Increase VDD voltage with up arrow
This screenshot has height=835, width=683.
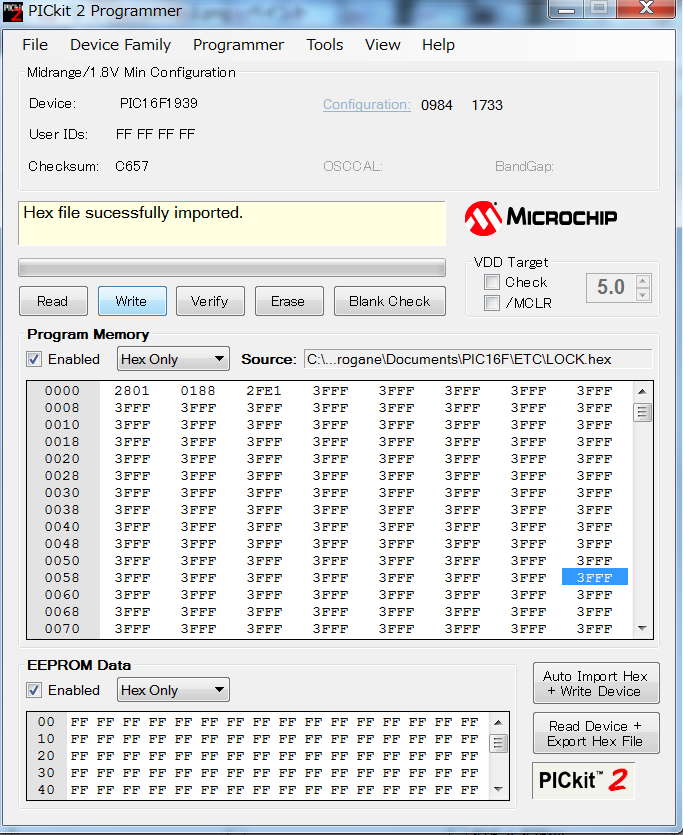click(643, 281)
